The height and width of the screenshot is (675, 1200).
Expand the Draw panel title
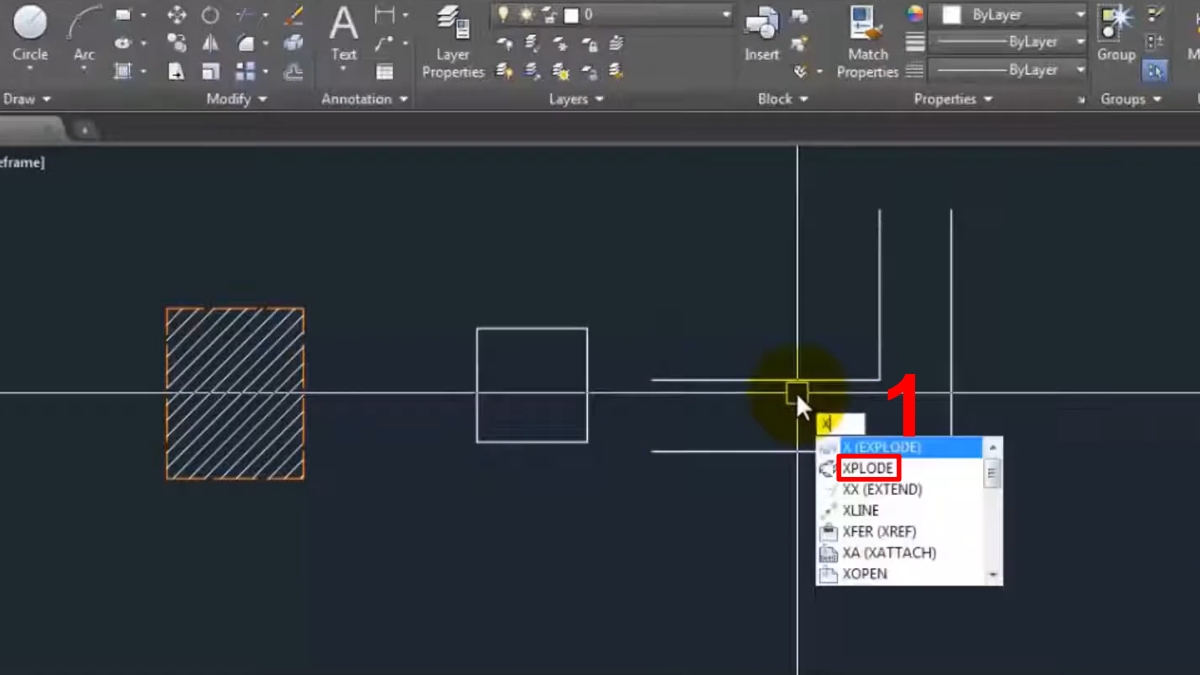pos(27,99)
